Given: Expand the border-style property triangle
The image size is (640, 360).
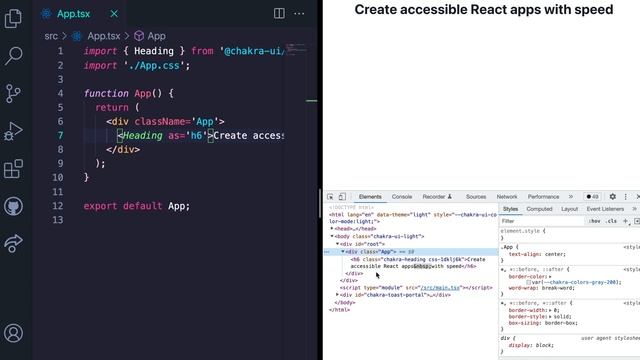Looking at the screenshot, I should pos(551,317).
